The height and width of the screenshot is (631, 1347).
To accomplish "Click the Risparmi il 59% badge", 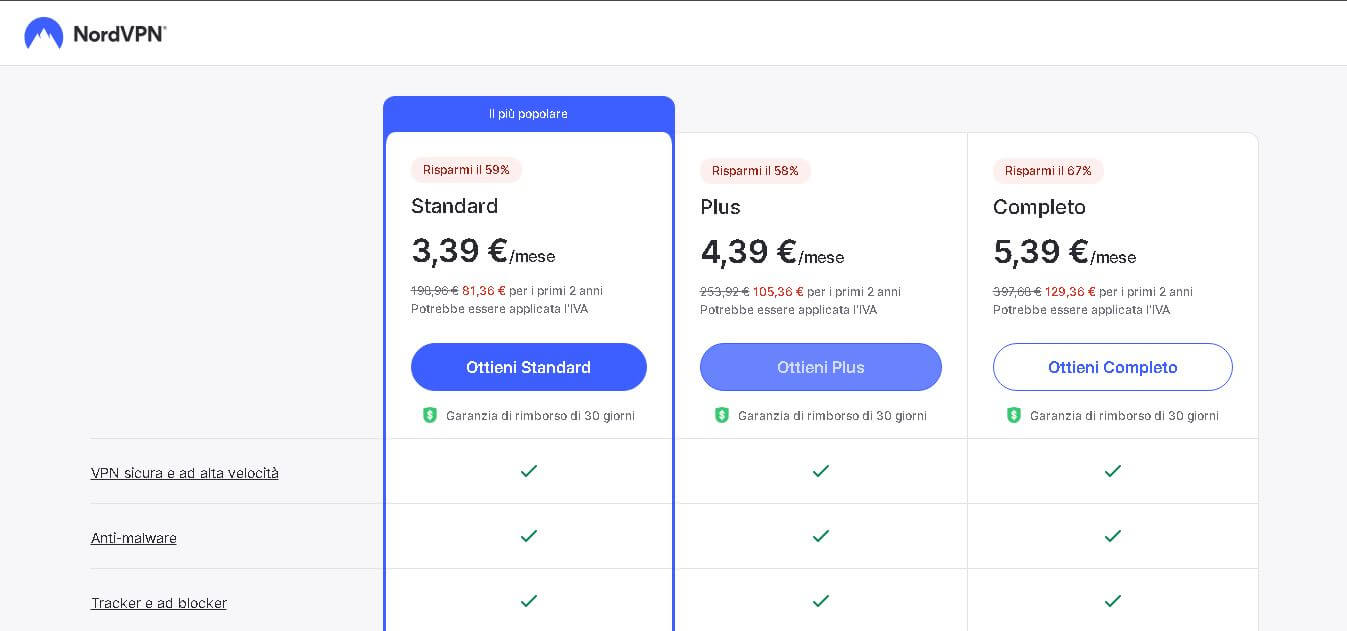I will (x=466, y=170).
